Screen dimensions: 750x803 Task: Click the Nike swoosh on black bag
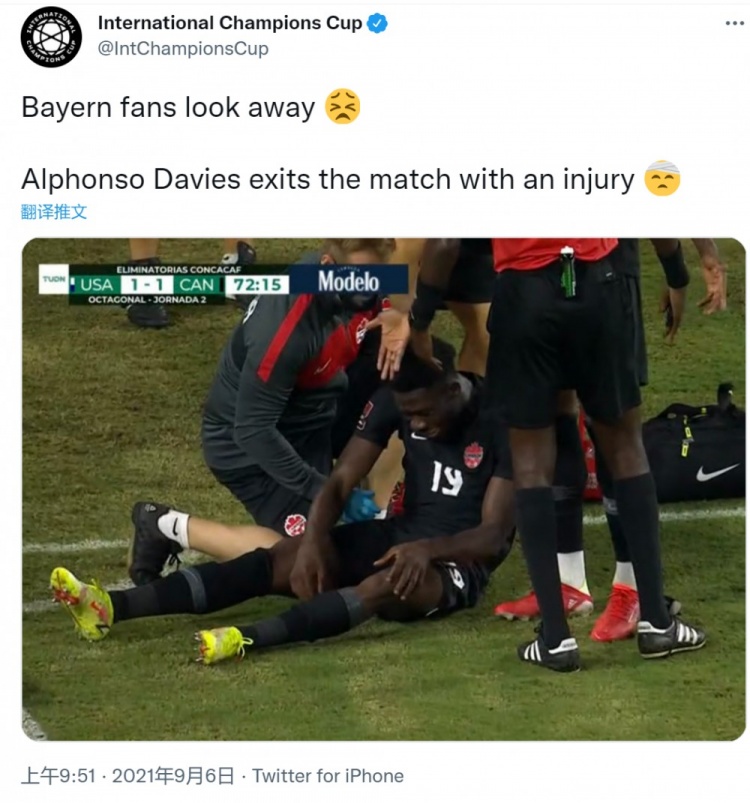[717, 472]
